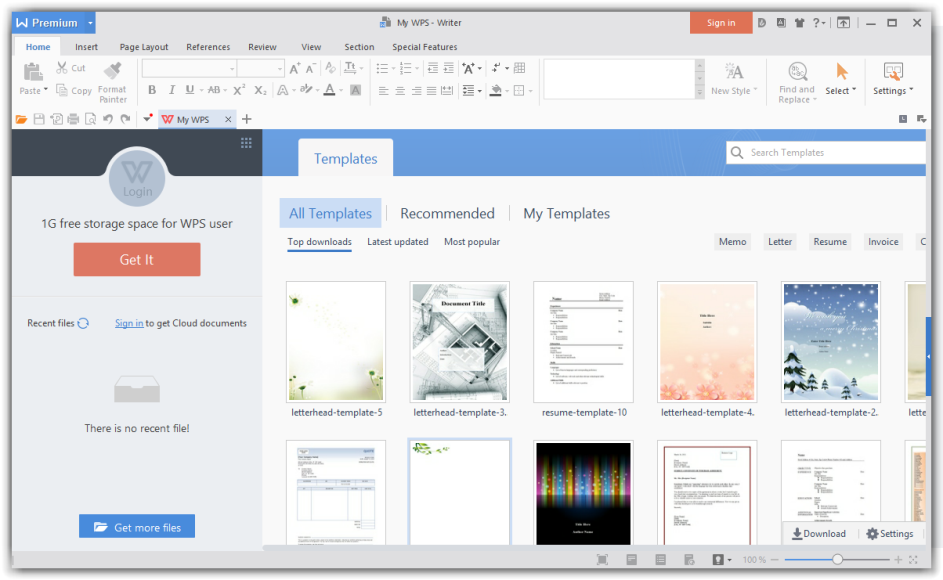Open a new tab with the plus button
Image resolution: width=943 pixels, height=580 pixels.
coord(247,119)
